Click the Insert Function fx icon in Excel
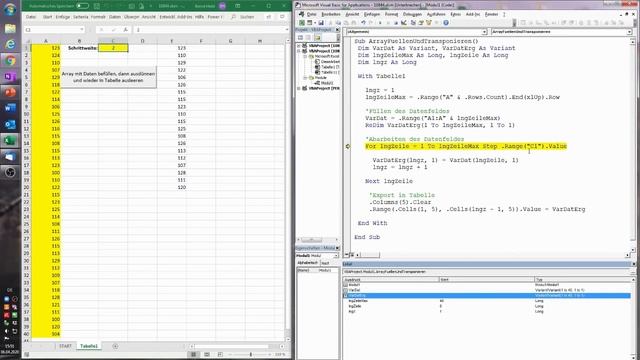The image size is (640, 360). (126, 30)
